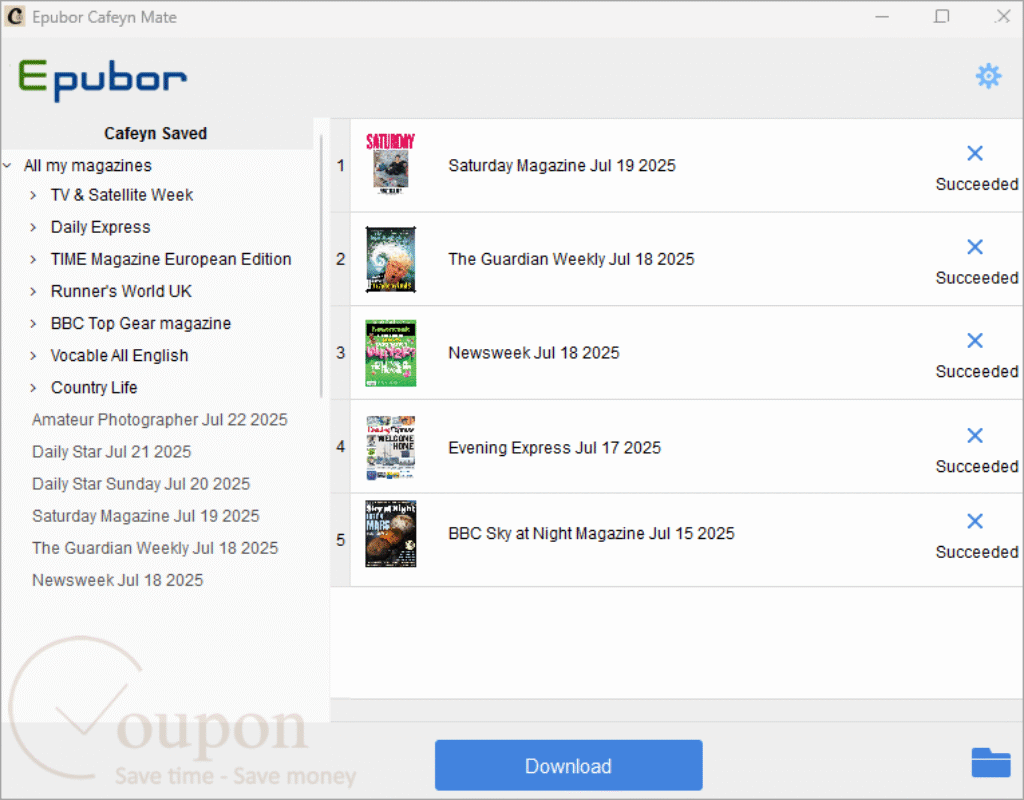Remove The Guardian Weekly download with X
Image resolution: width=1024 pixels, height=800 pixels.
click(974, 246)
